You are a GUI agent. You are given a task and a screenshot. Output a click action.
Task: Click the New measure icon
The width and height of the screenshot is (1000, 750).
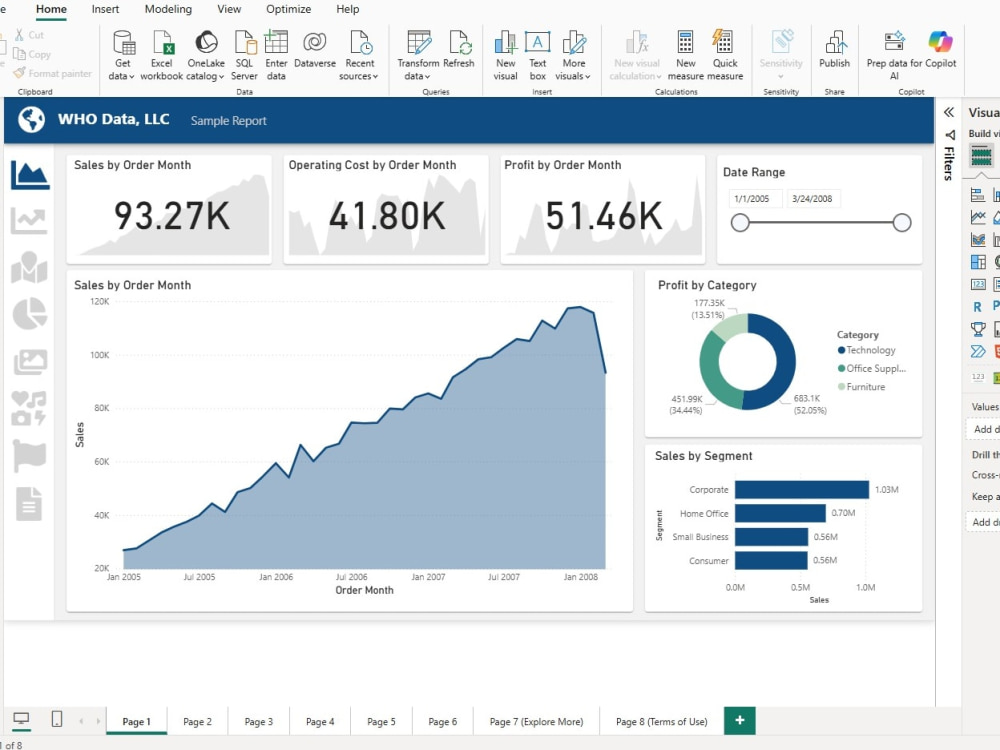click(686, 55)
